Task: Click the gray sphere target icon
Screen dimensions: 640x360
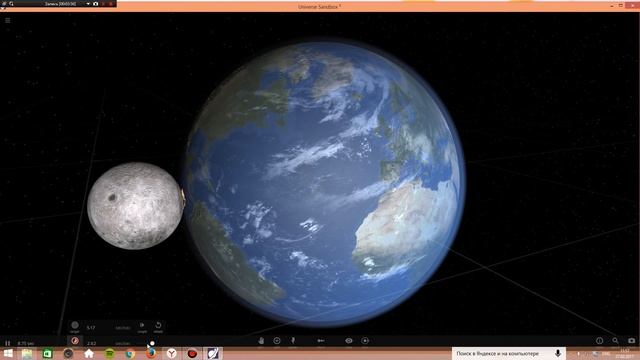Action: click(x=75, y=325)
